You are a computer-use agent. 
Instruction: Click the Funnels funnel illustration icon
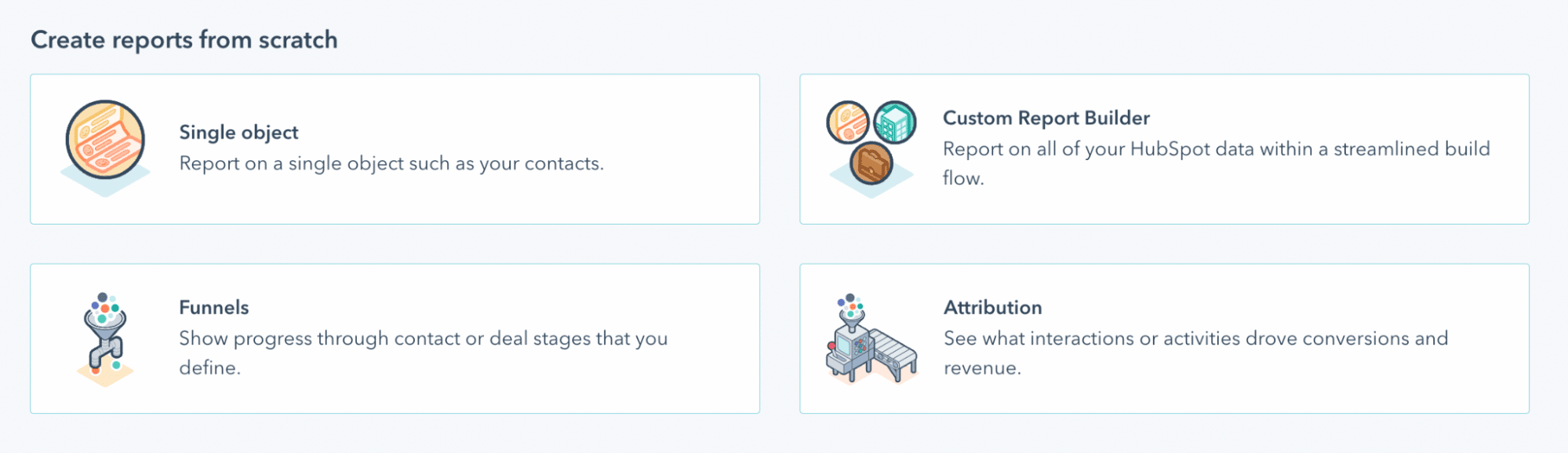point(105,339)
